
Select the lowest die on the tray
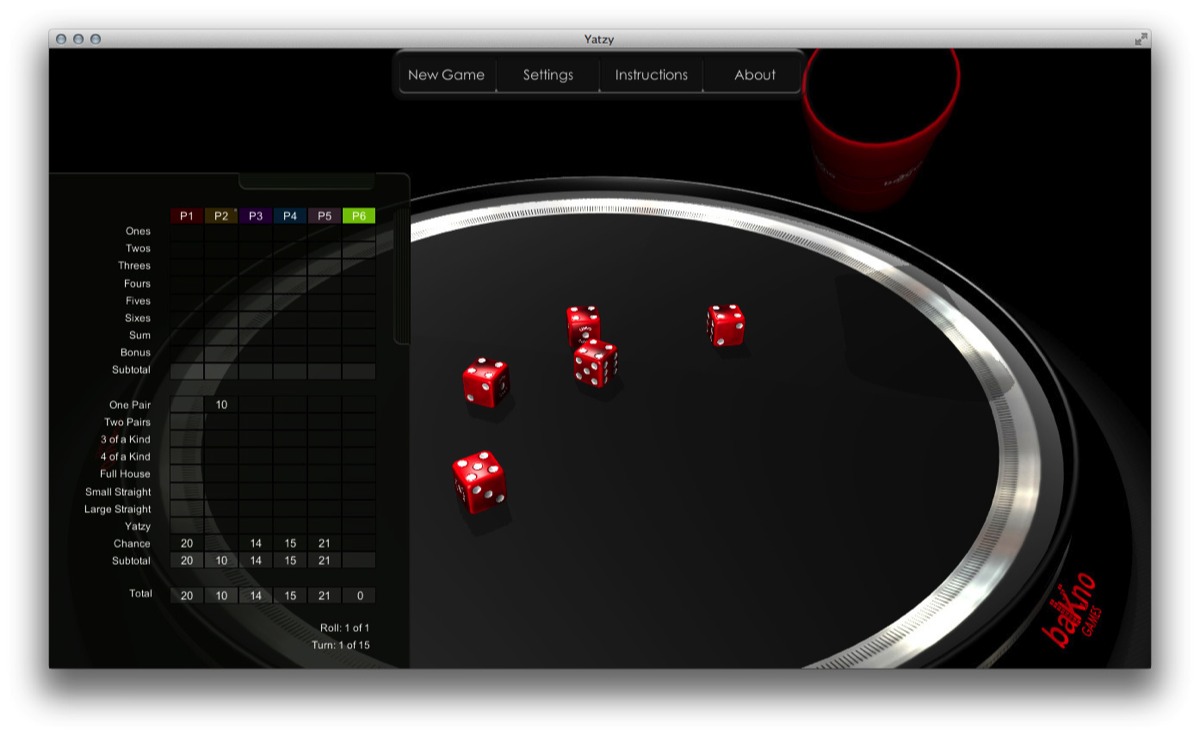[x=479, y=481]
